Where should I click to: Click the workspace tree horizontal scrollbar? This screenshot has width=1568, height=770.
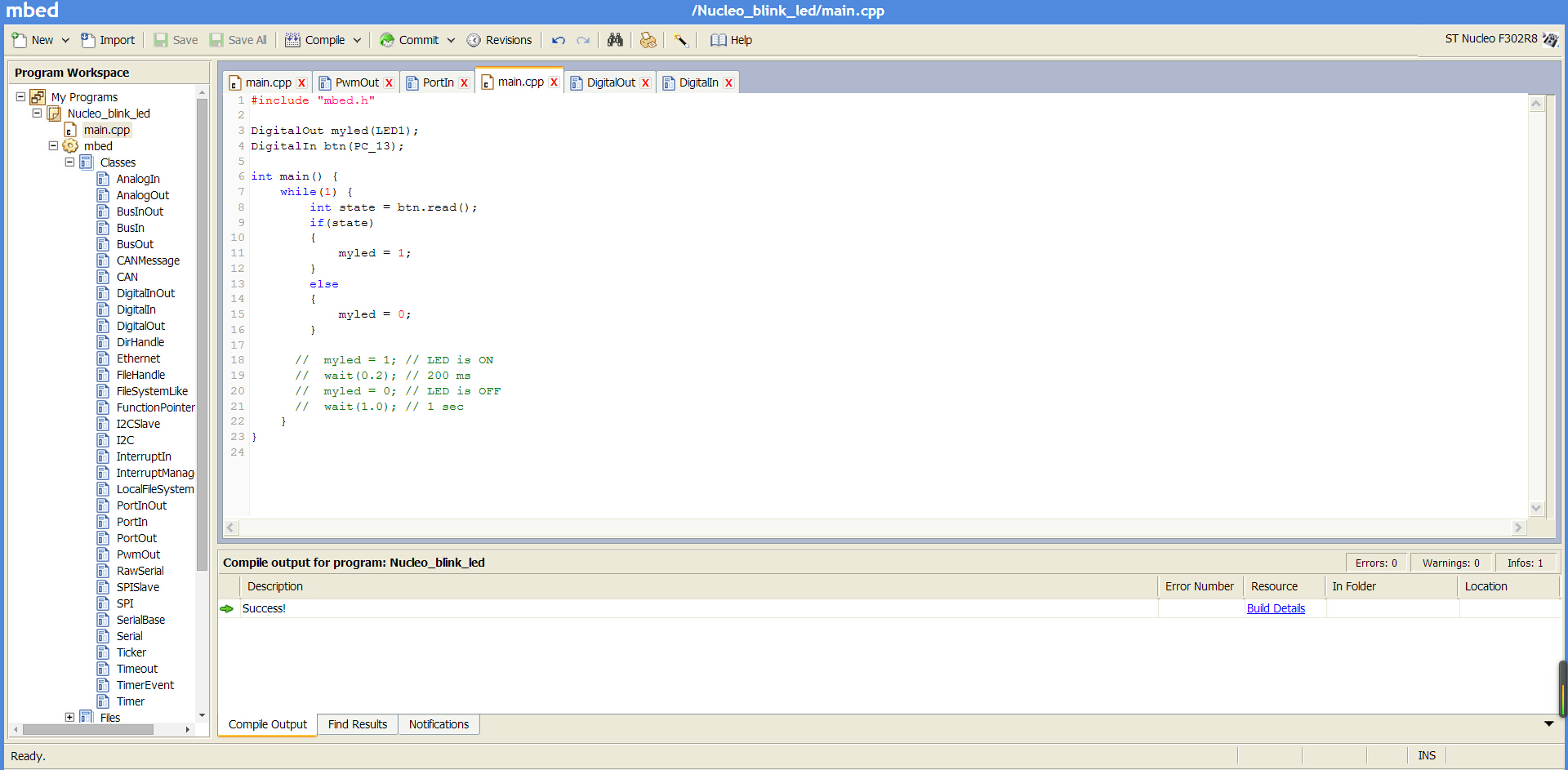(x=88, y=729)
